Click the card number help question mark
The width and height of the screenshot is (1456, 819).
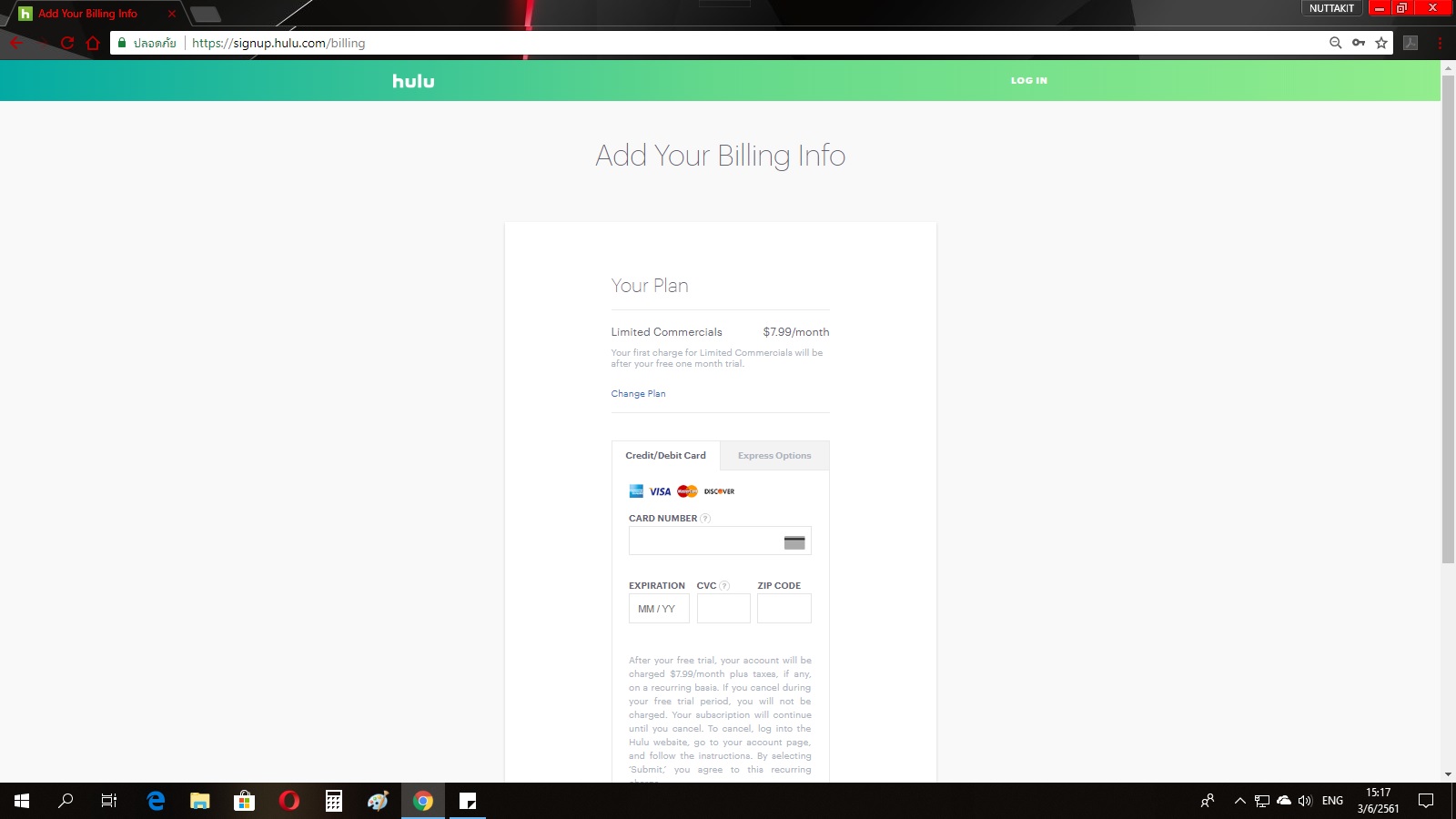click(705, 519)
